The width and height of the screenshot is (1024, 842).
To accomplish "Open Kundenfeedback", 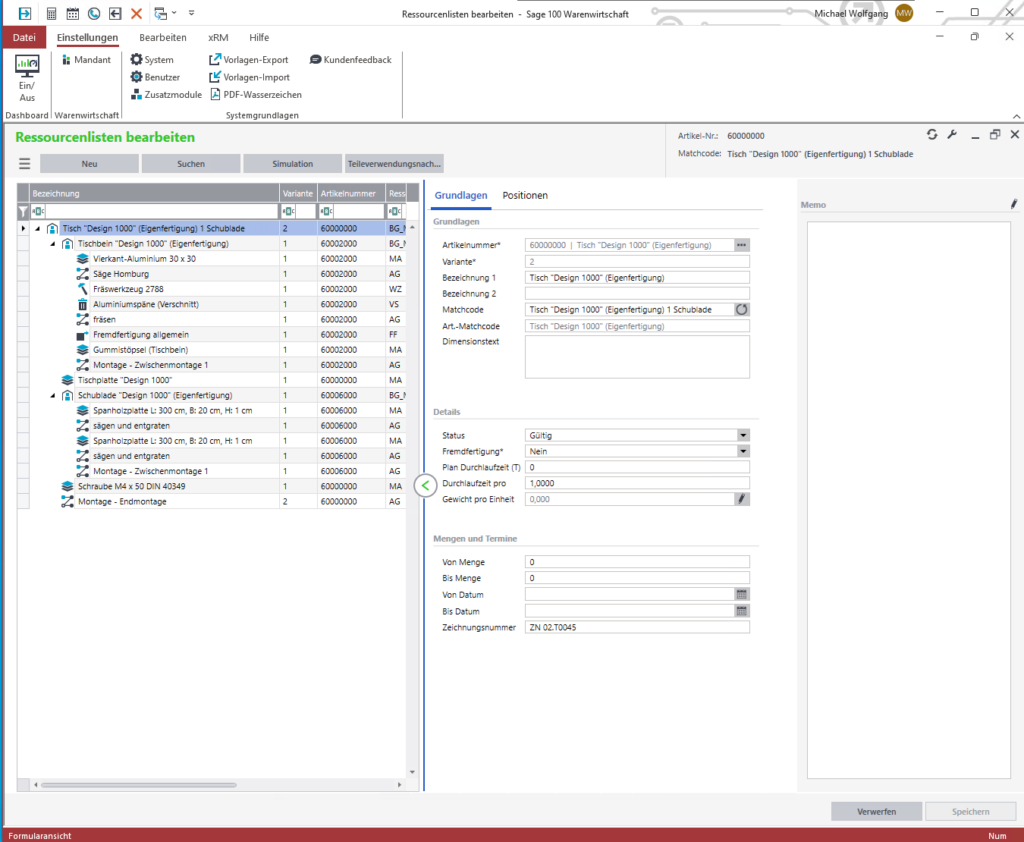I will coord(351,59).
